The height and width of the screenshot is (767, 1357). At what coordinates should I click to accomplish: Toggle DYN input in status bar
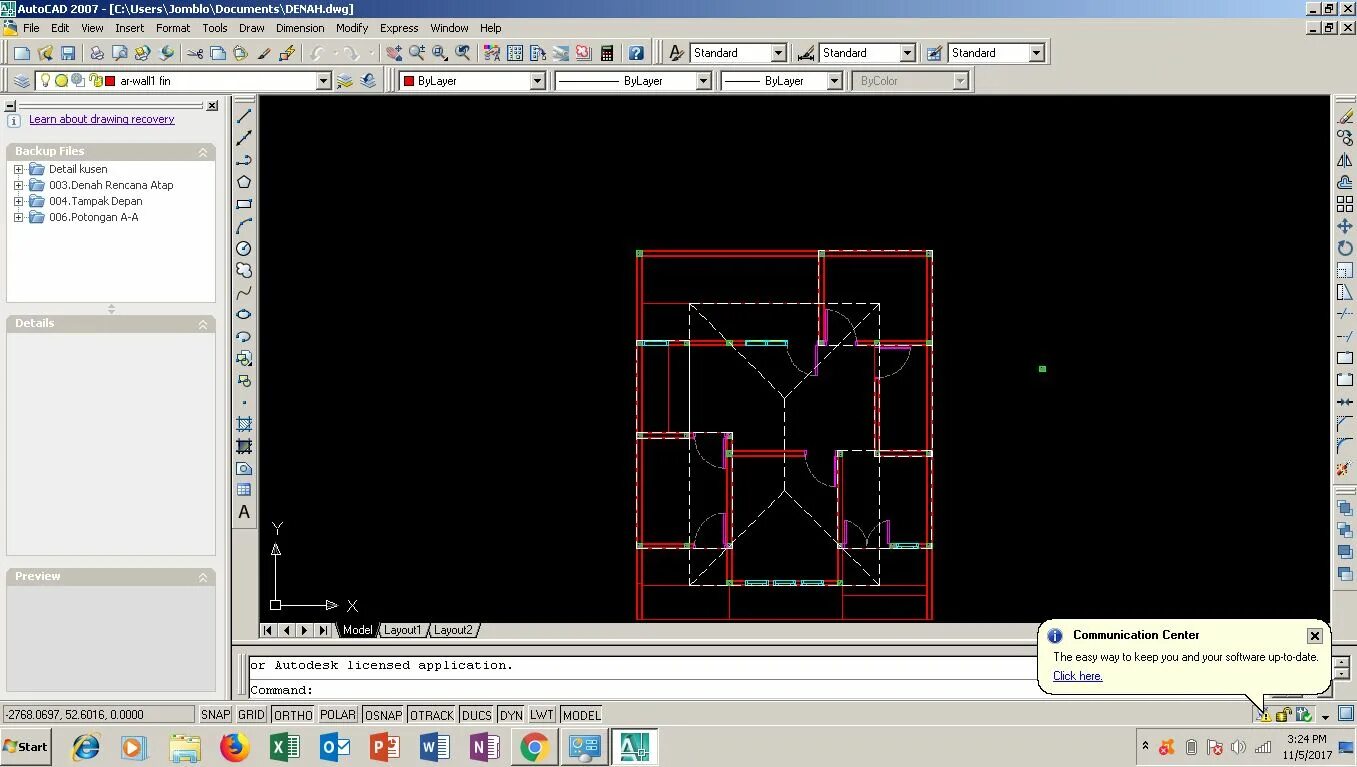[511, 715]
